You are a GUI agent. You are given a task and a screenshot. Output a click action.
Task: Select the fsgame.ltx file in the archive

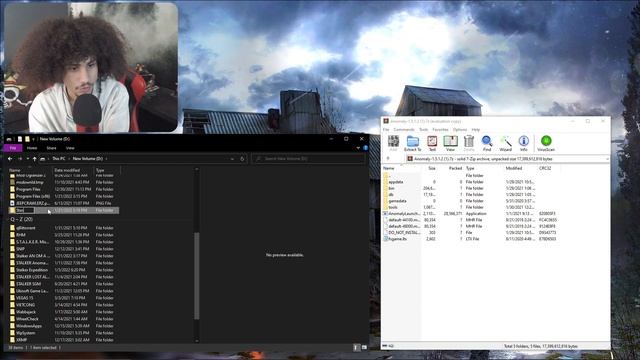tap(398, 239)
